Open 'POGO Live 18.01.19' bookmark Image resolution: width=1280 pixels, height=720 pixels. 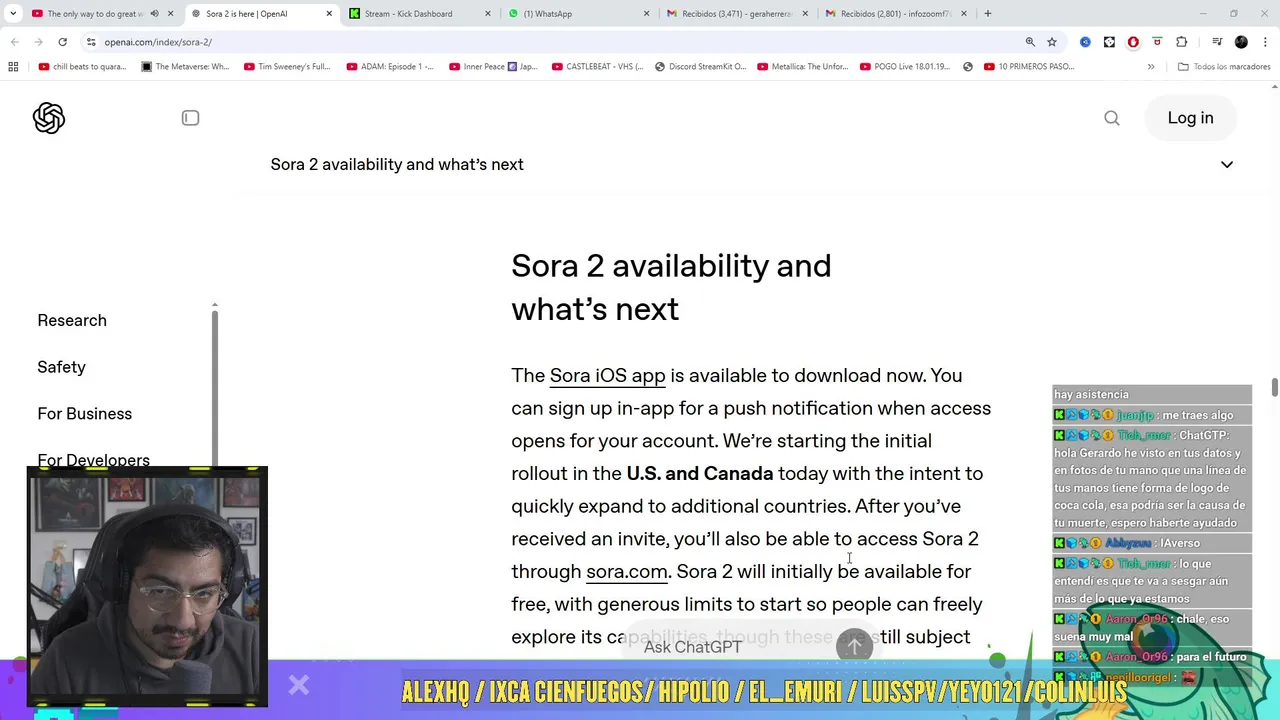coord(905,67)
